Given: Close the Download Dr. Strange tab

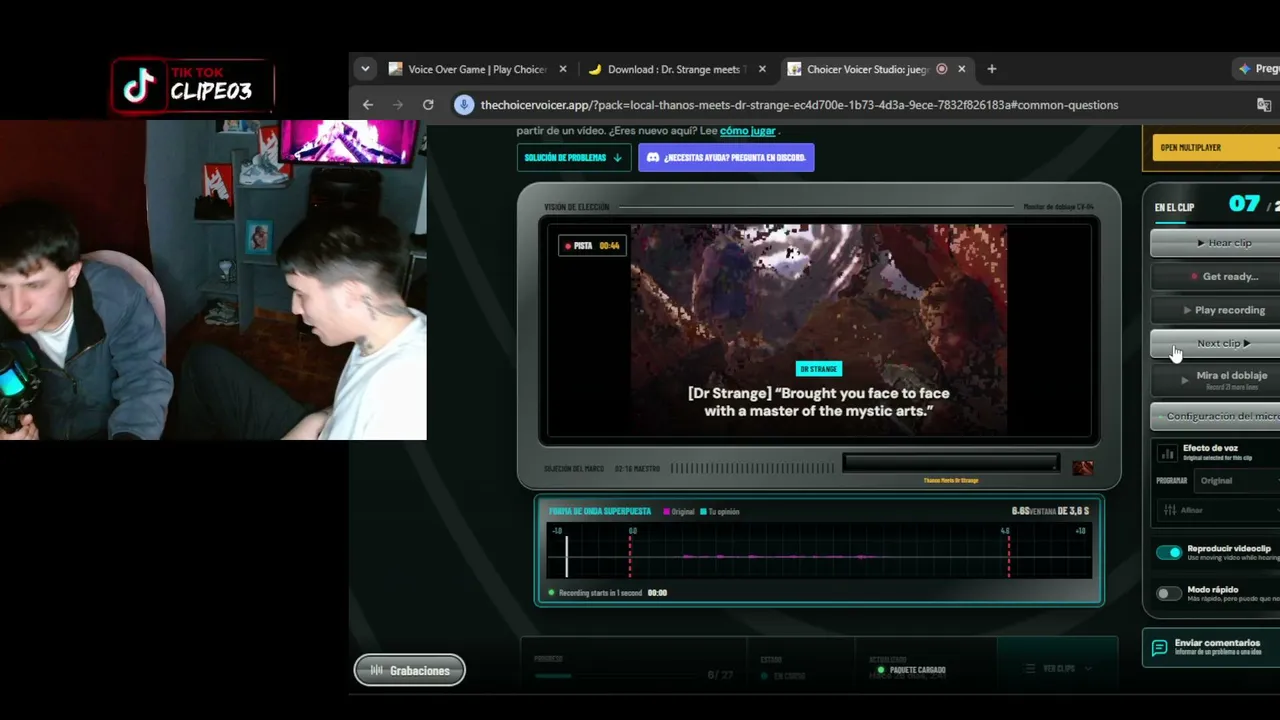Looking at the screenshot, I should (x=763, y=69).
